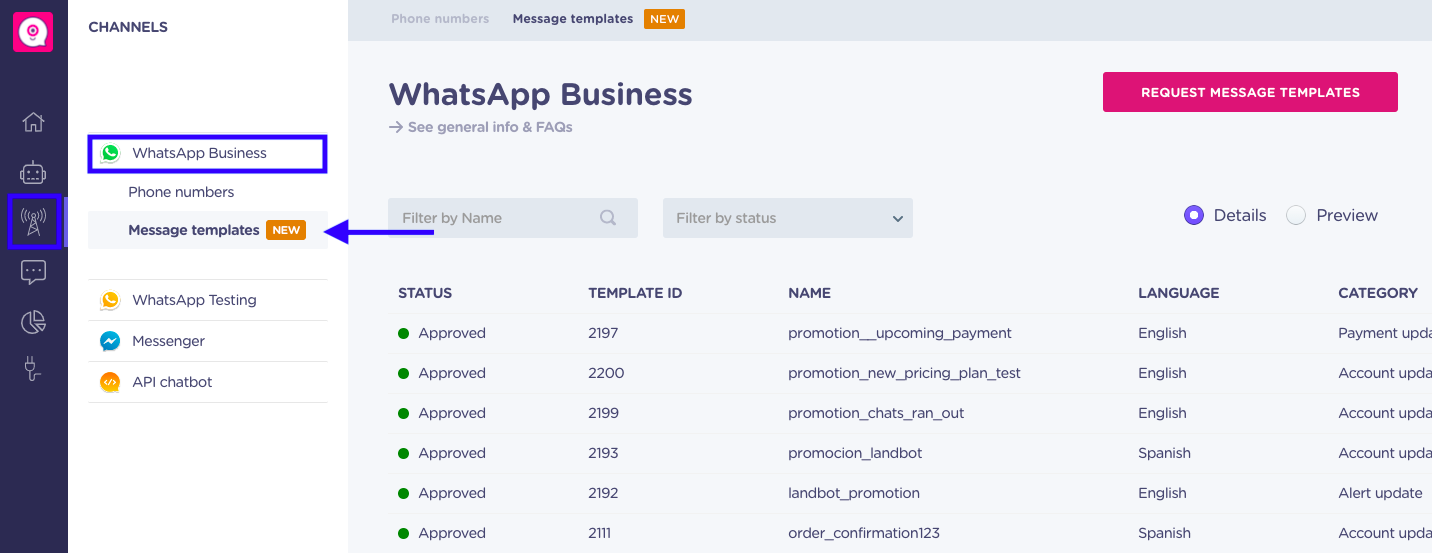The height and width of the screenshot is (553, 1432).
Task: Click the NEW badge in top tab
Action: (664, 19)
